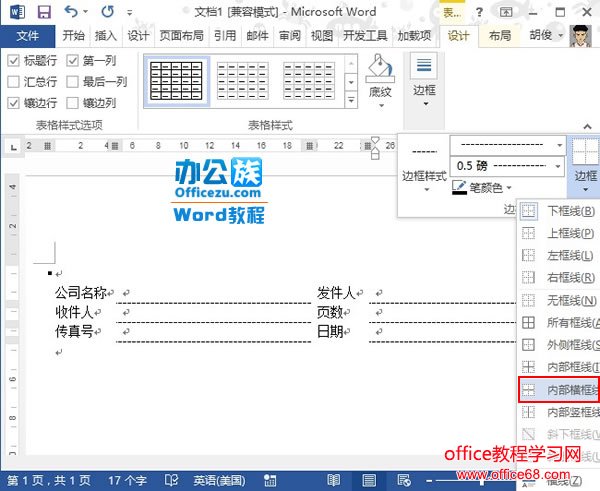The width and height of the screenshot is (600, 491).
Task: Switch to the table tools 布局 Layout tab
Action: tap(500, 36)
